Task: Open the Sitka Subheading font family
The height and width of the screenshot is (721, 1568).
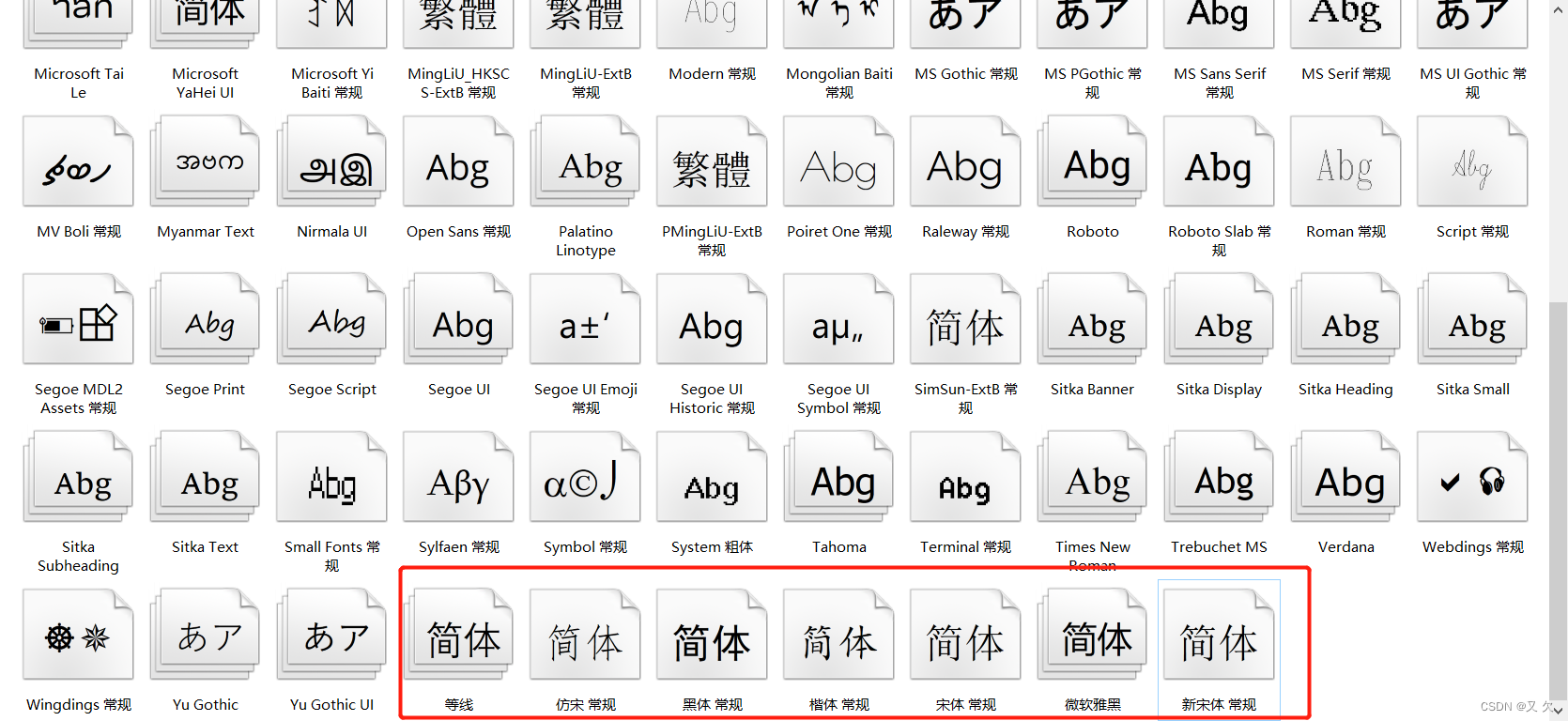Action: pos(78,476)
